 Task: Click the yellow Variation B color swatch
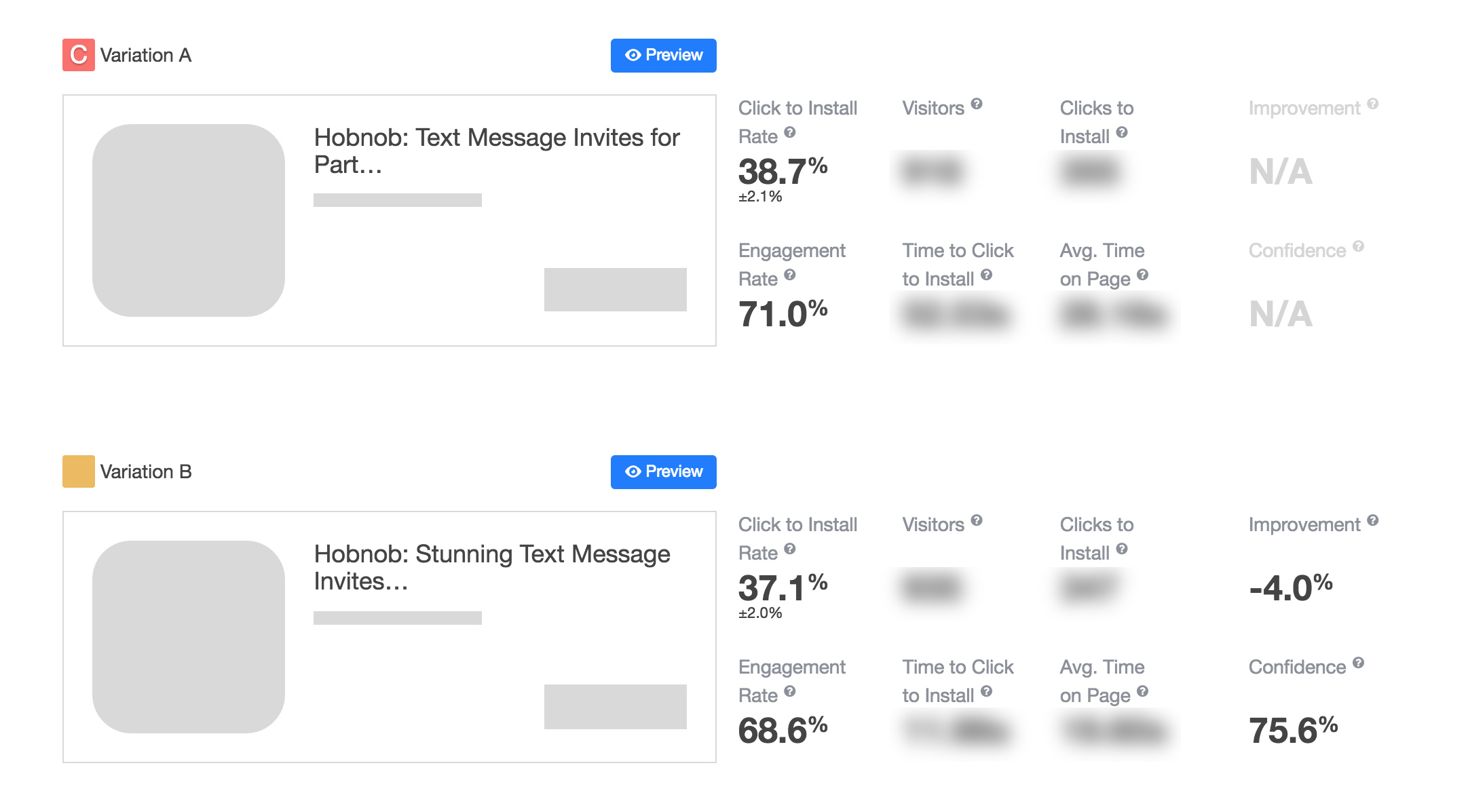pyautogui.click(x=79, y=471)
